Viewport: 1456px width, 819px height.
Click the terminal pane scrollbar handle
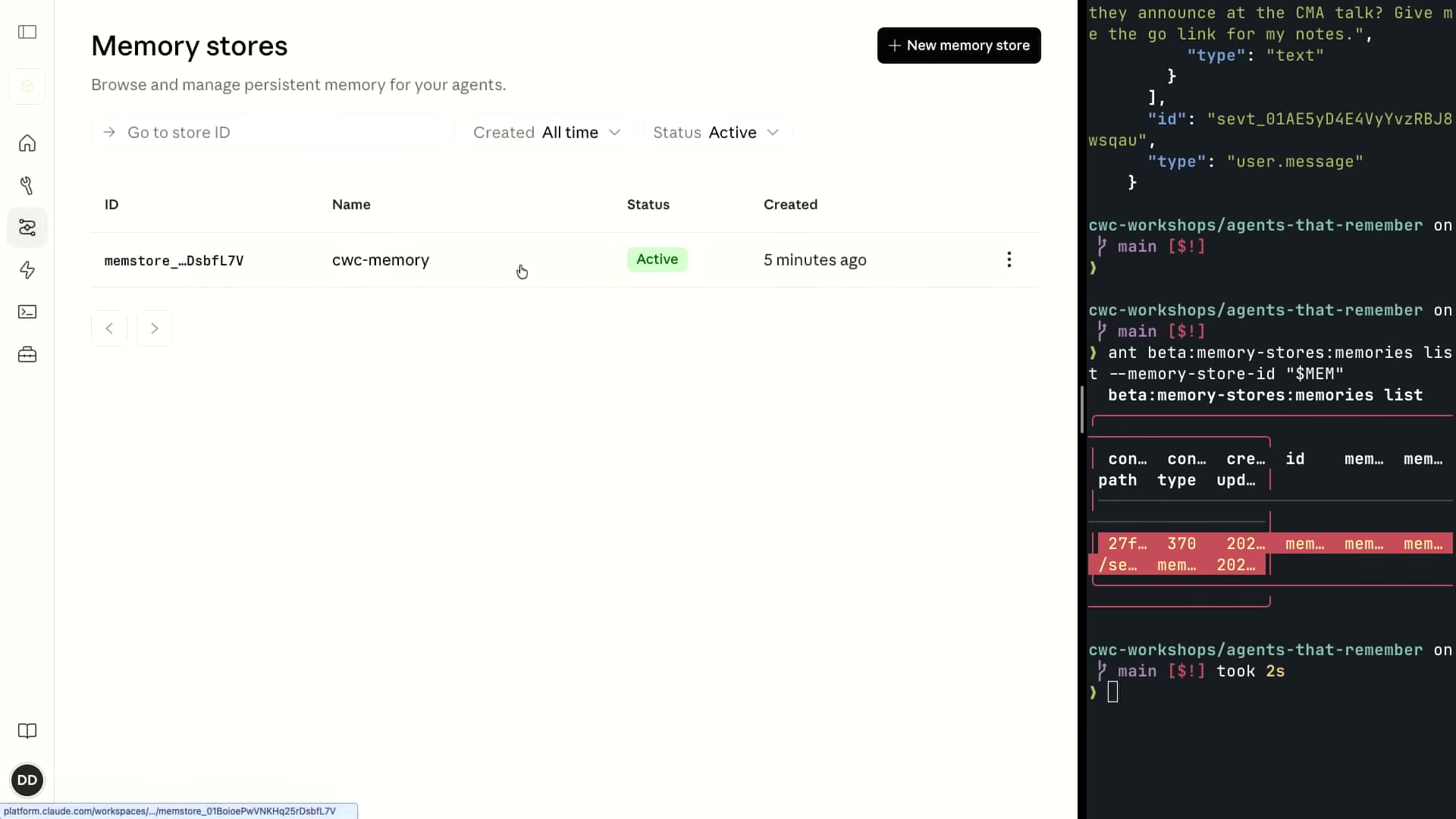tap(1082, 409)
